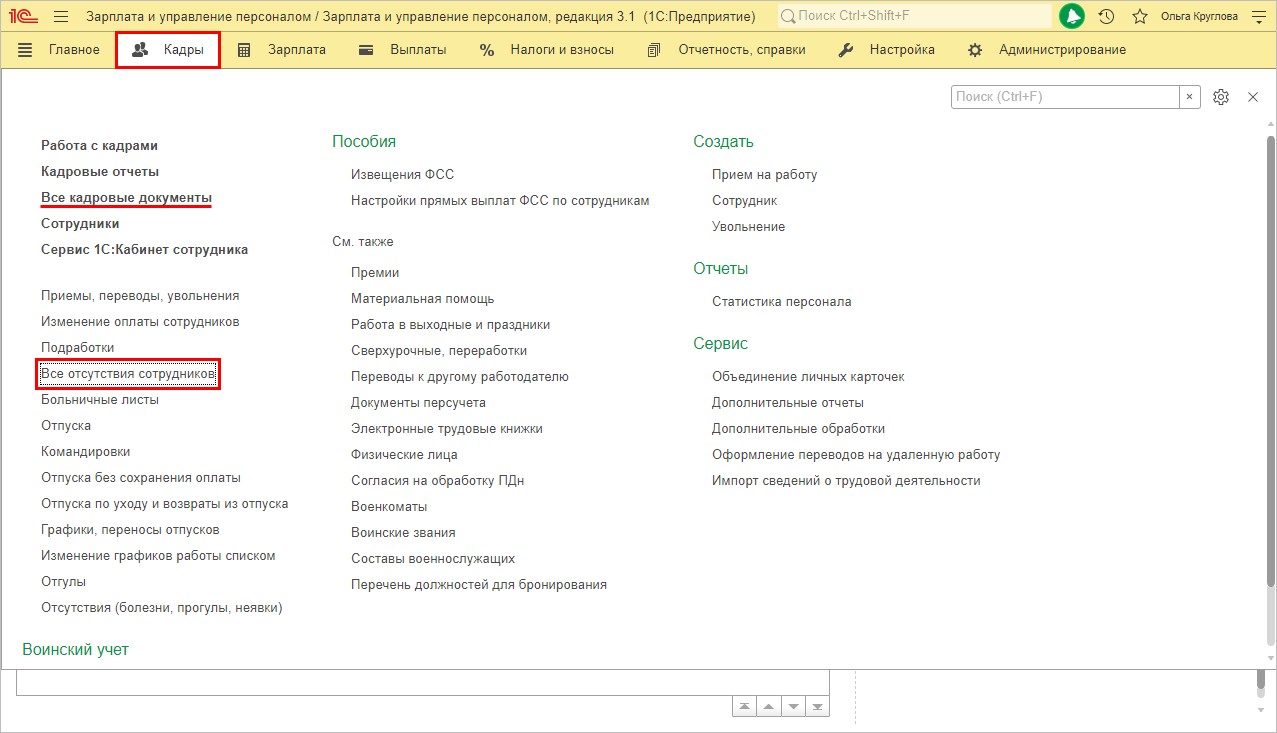Click the menu panel vertical scrollbar

coord(1271,362)
